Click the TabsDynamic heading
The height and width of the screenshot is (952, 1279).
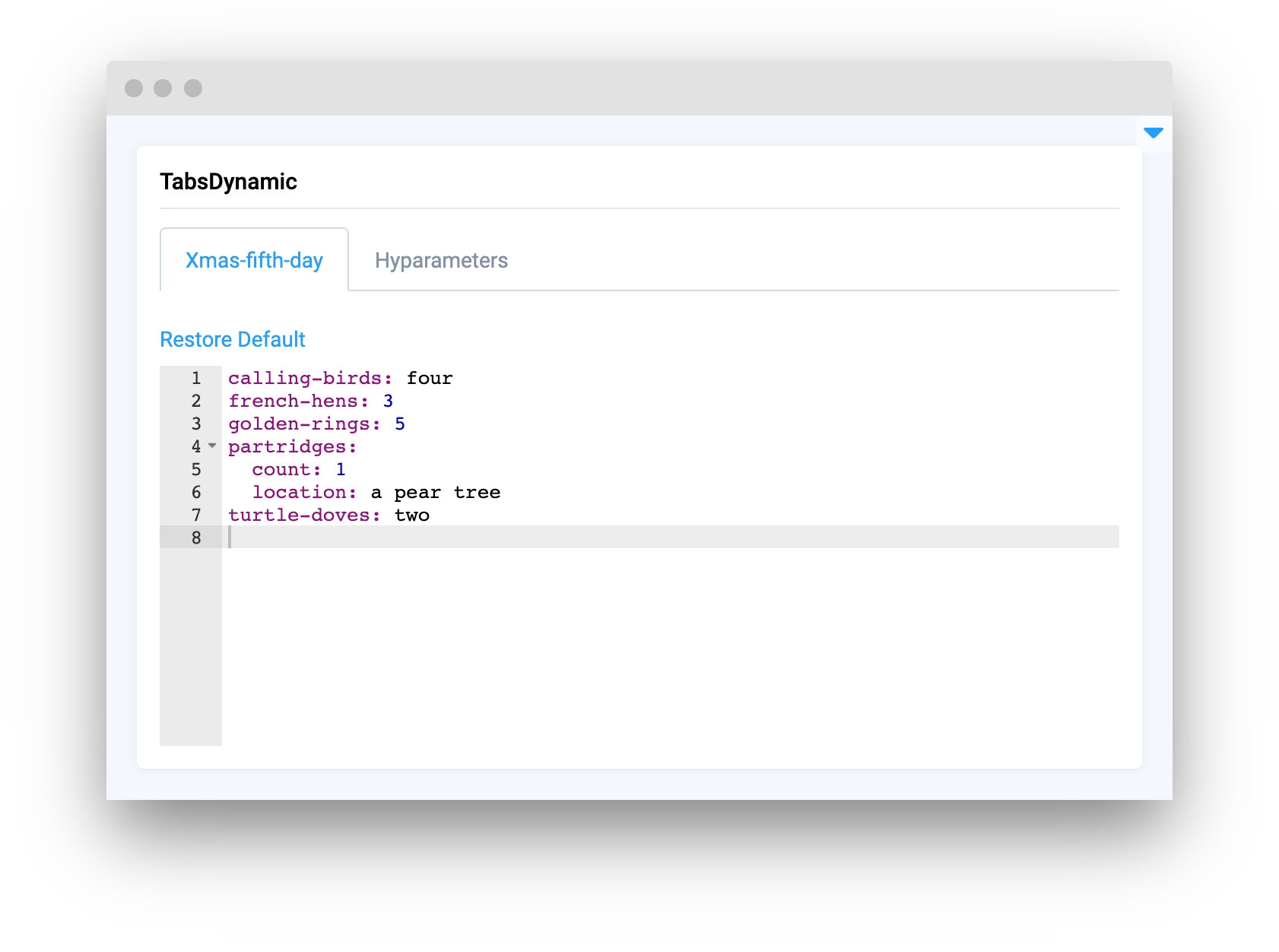point(228,182)
